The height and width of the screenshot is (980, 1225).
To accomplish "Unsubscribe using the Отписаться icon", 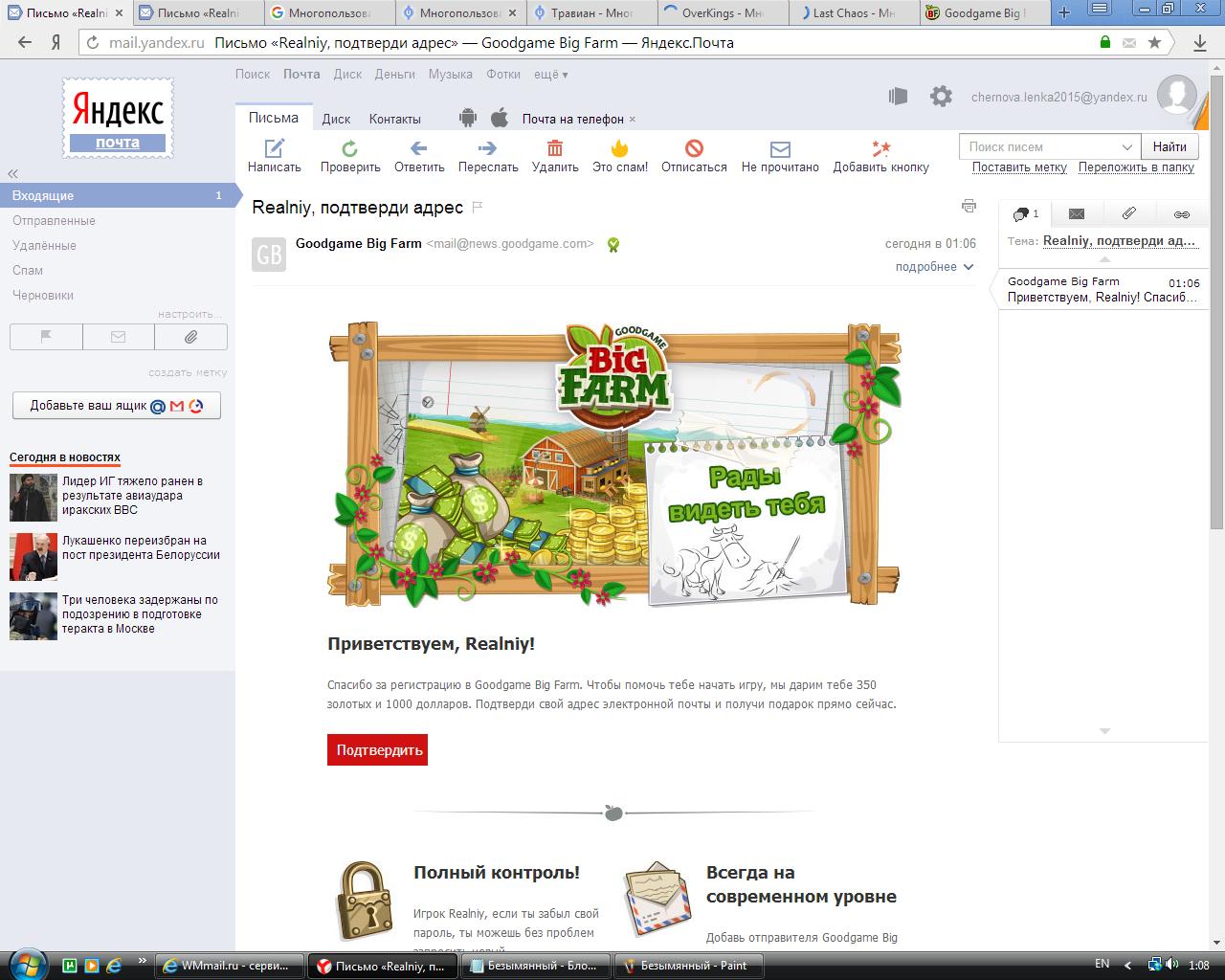I will pos(694,148).
